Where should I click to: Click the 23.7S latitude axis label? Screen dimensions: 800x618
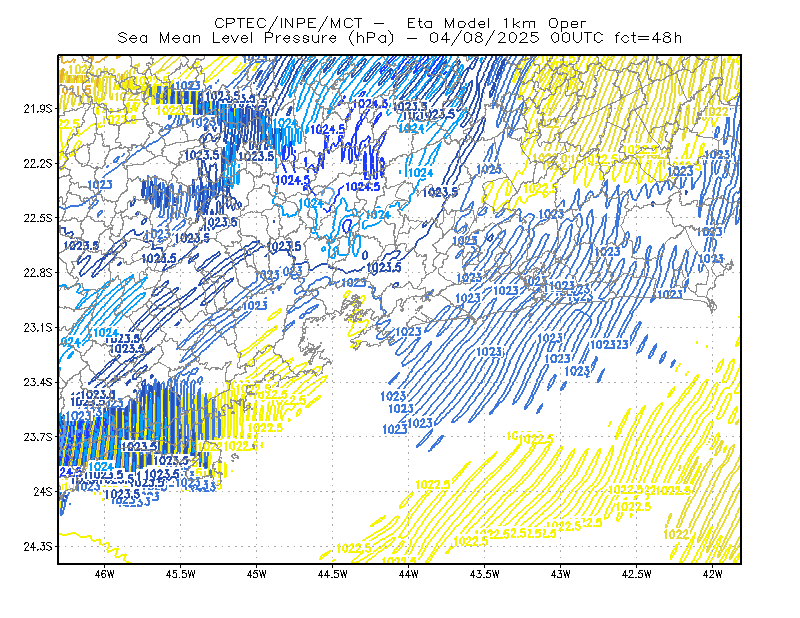[38, 437]
